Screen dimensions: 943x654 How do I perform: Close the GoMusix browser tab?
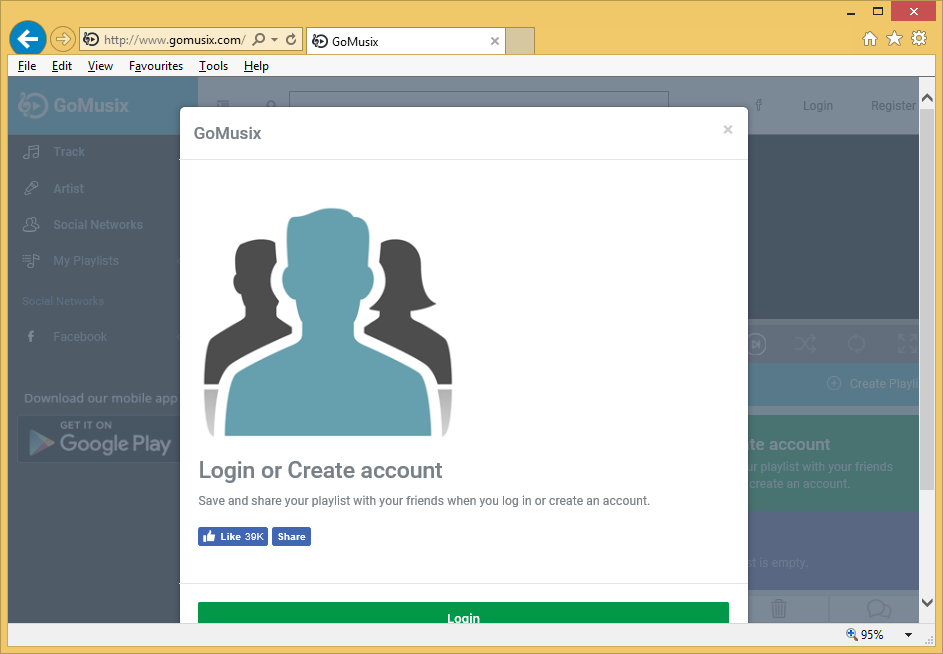494,41
